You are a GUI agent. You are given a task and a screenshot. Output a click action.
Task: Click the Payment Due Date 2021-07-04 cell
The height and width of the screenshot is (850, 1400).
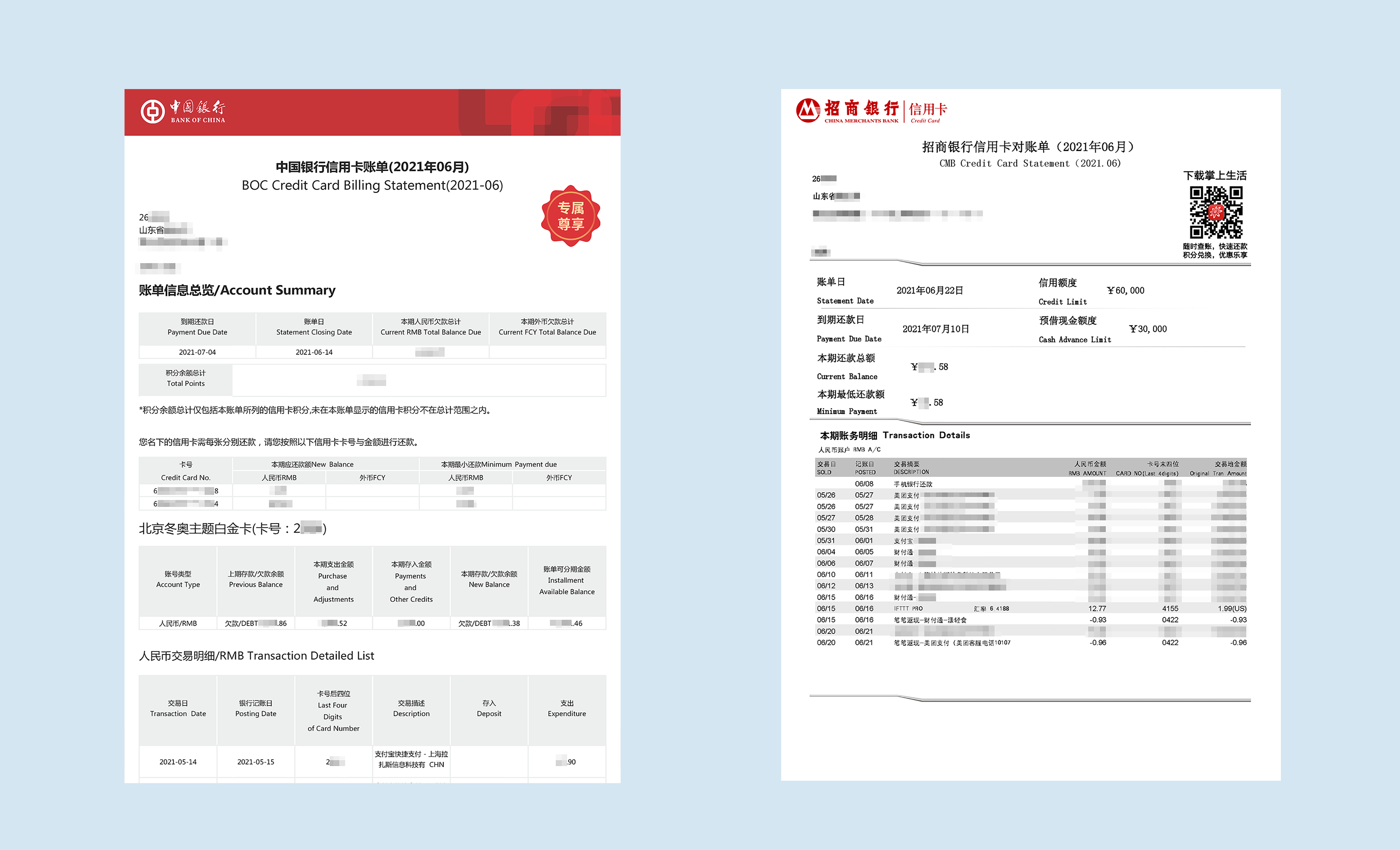pyautogui.click(x=197, y=352)
